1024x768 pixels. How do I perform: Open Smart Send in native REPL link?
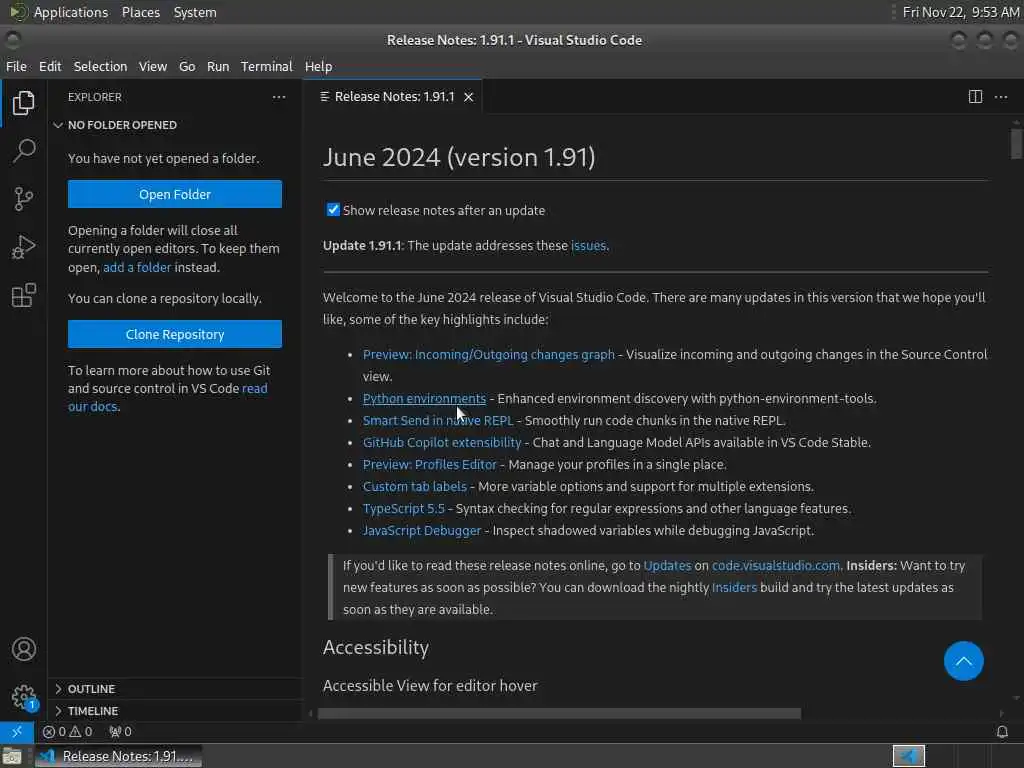(438, 421)
